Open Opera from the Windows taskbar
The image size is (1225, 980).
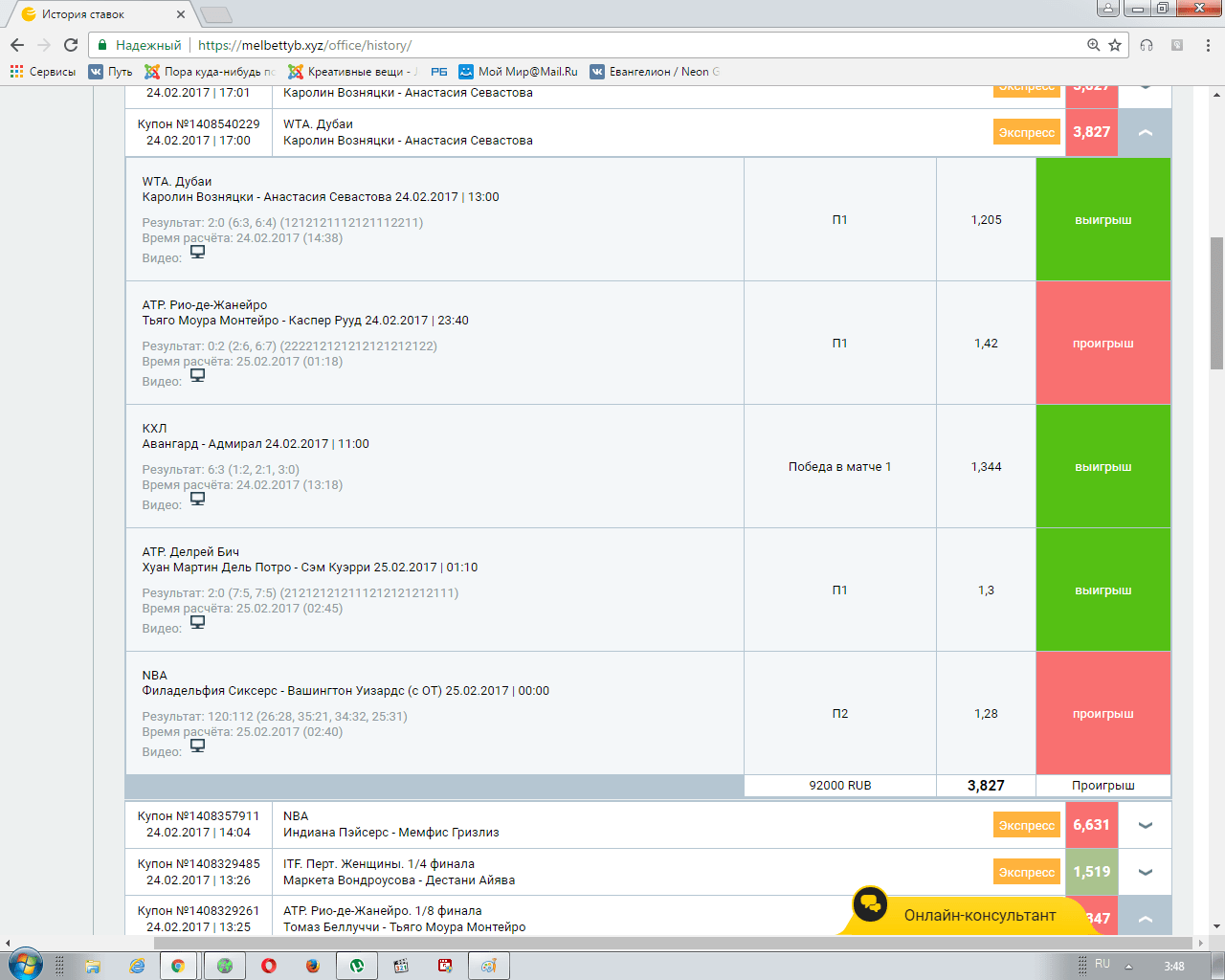click(x=269, y=966)
